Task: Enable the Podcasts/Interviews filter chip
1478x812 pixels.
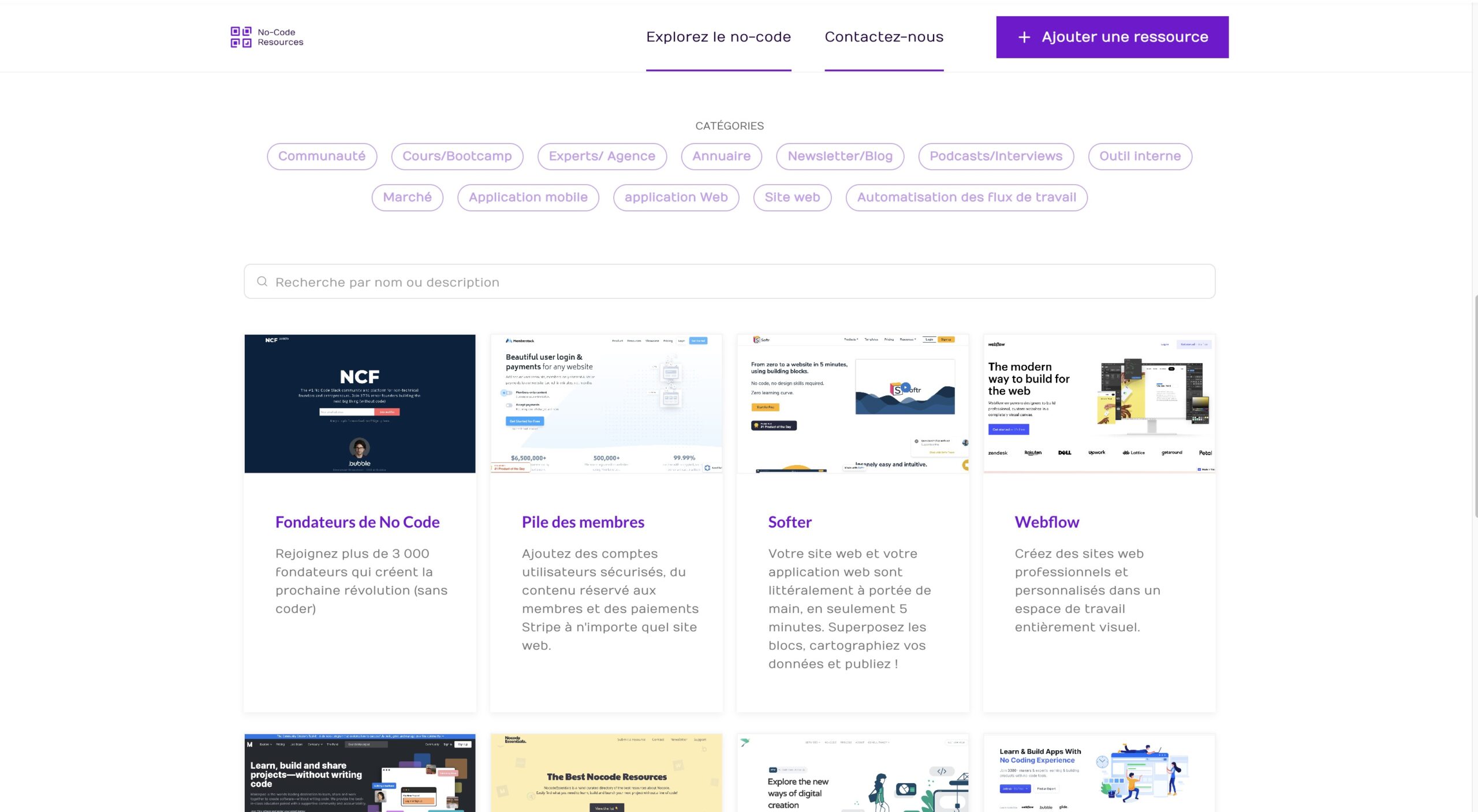Action: coord(995,156)
